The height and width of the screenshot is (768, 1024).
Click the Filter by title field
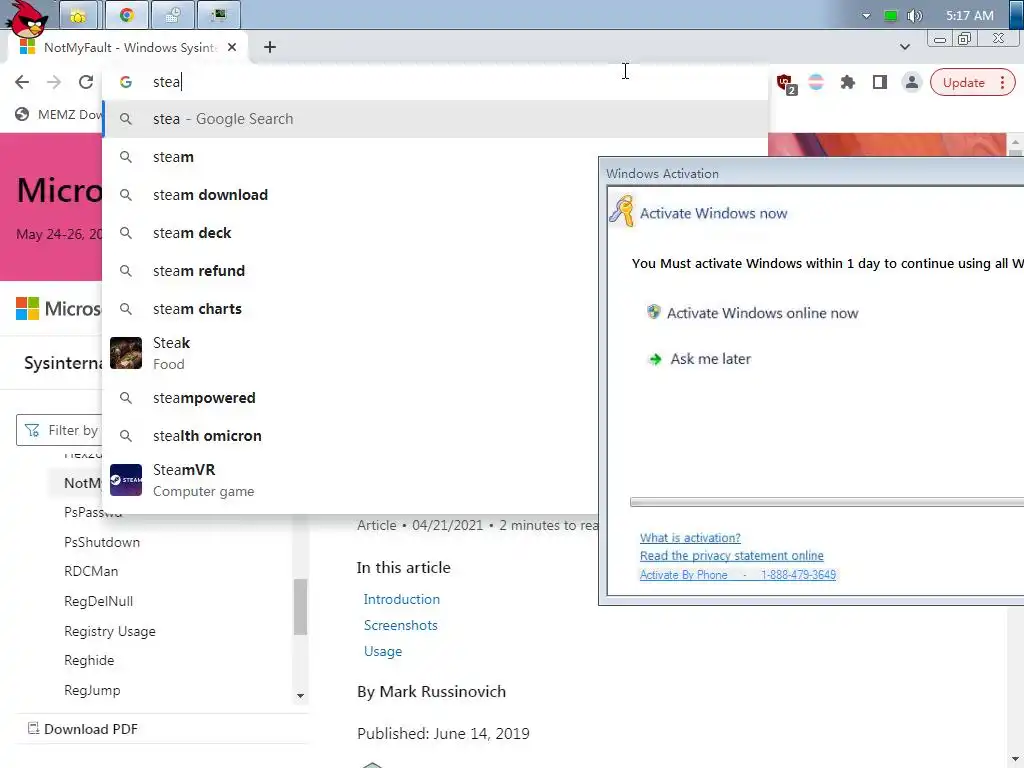pos(60,430)
